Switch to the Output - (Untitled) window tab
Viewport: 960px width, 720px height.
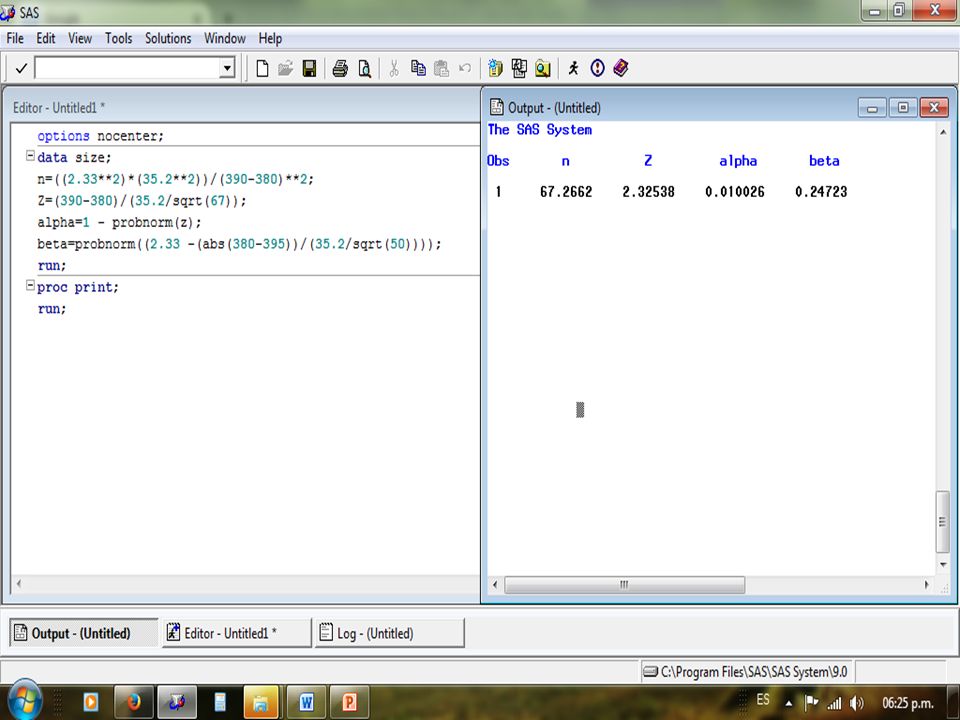point(83,633)
